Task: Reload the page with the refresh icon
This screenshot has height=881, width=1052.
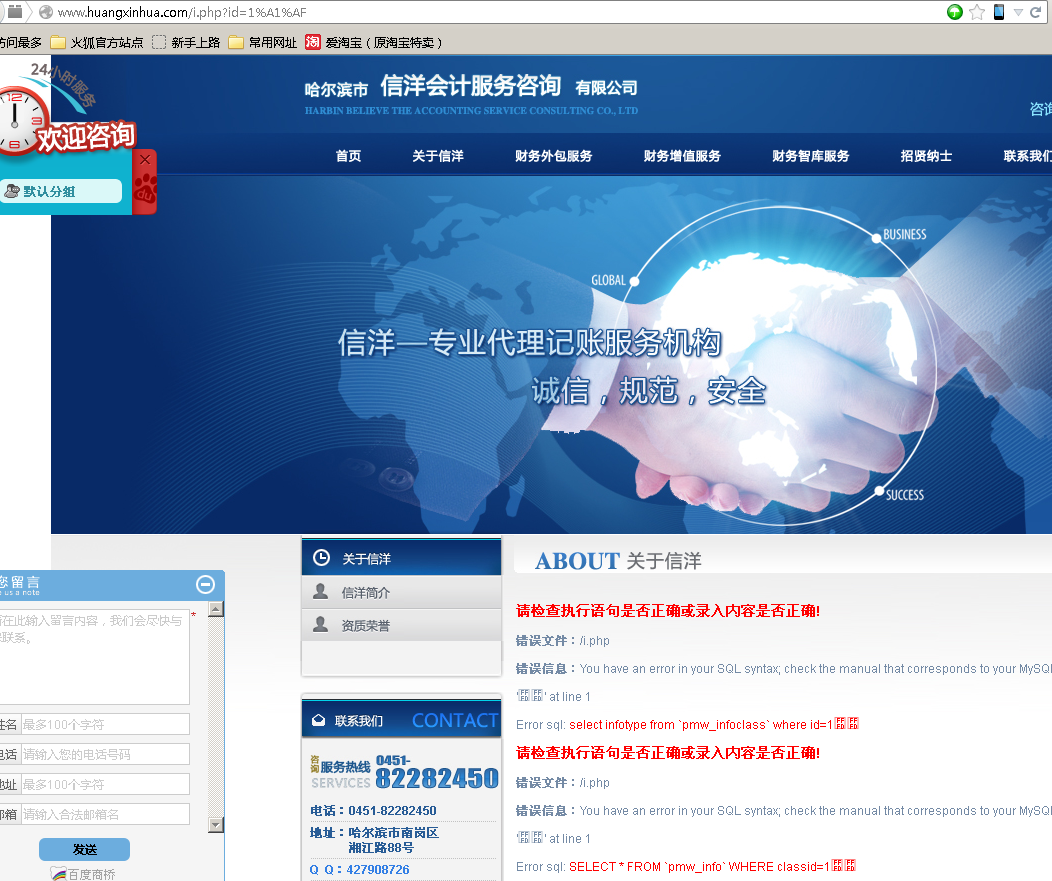Action: (1036, 12)
